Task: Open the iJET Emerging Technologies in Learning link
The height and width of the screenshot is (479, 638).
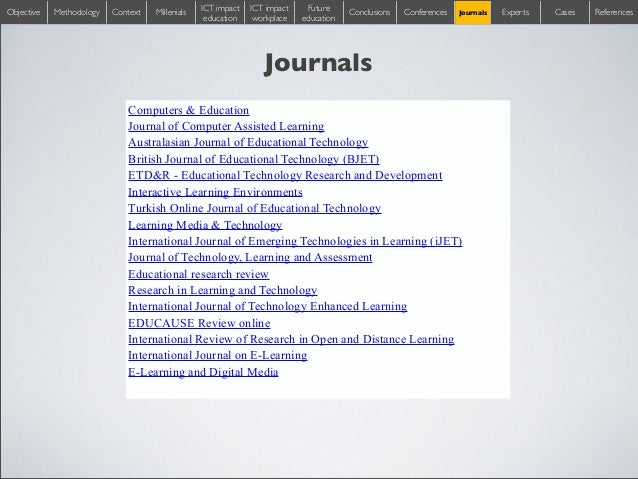Action: [295, 241]
